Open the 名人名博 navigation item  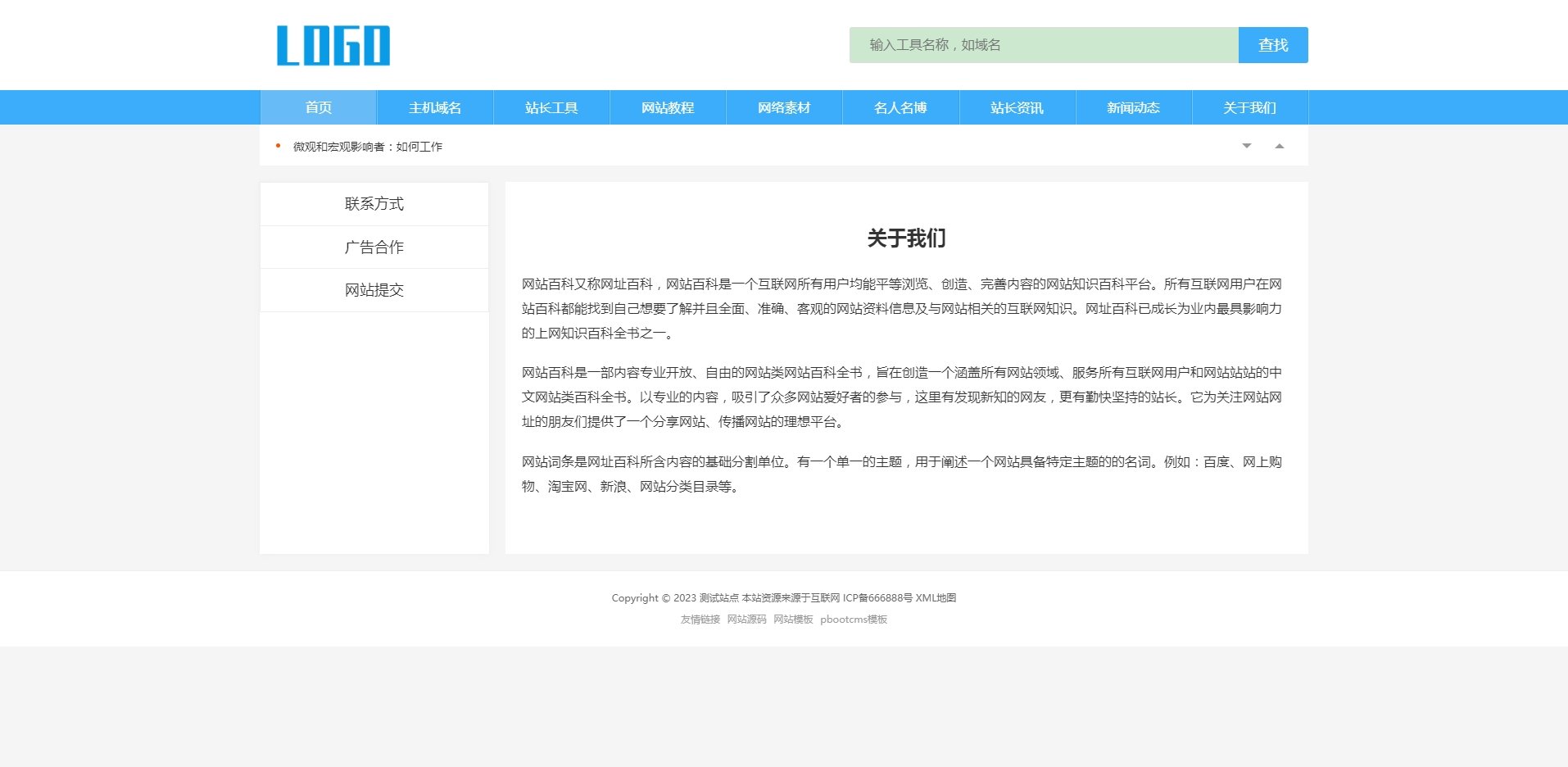pos(900,107)
